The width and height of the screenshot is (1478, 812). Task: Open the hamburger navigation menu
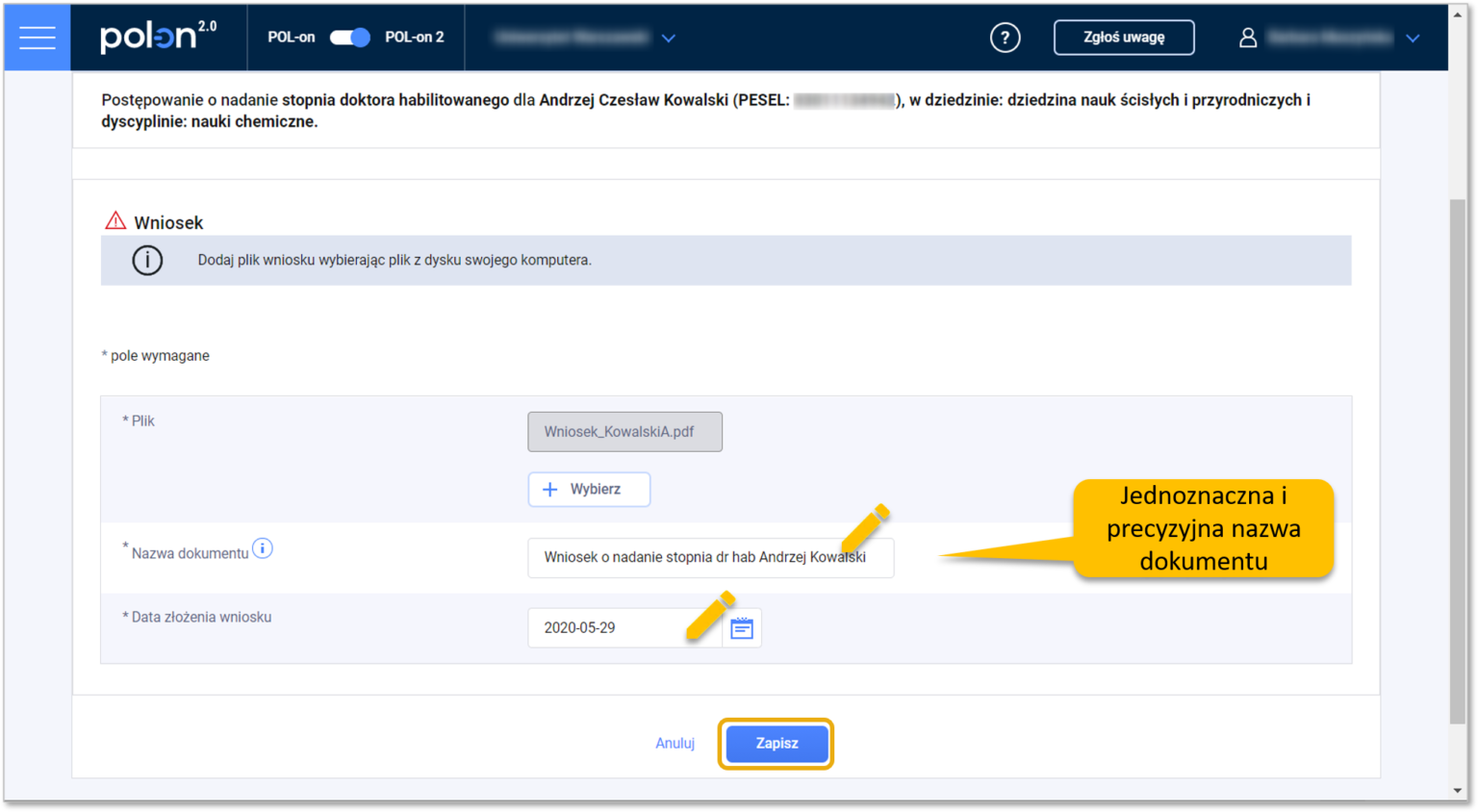37,38
